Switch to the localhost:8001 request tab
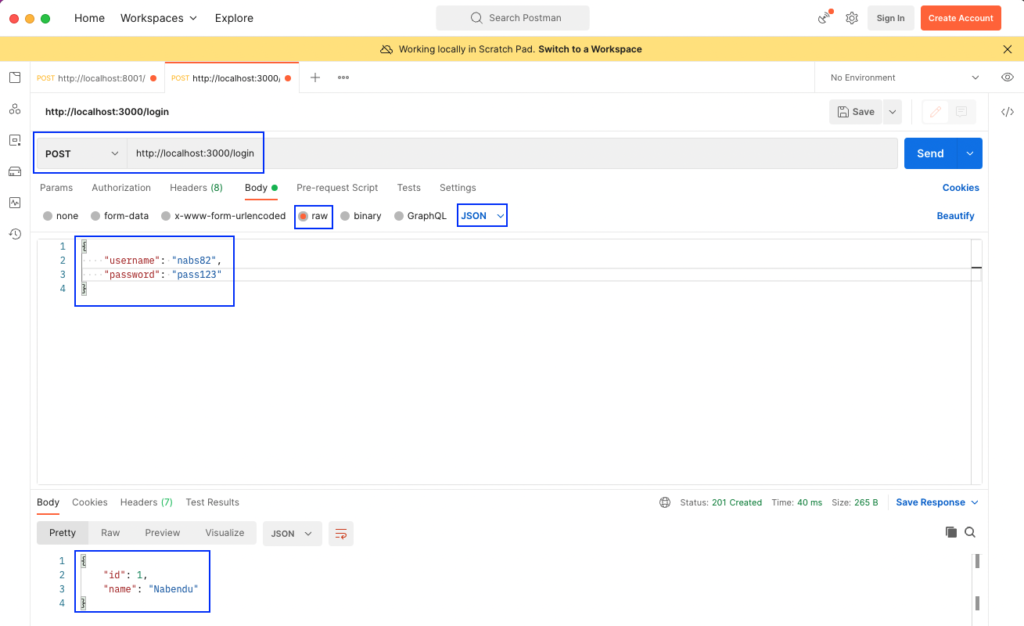Screen dimensions: 1024x626 pyautogui.click(x=97, y=78)
